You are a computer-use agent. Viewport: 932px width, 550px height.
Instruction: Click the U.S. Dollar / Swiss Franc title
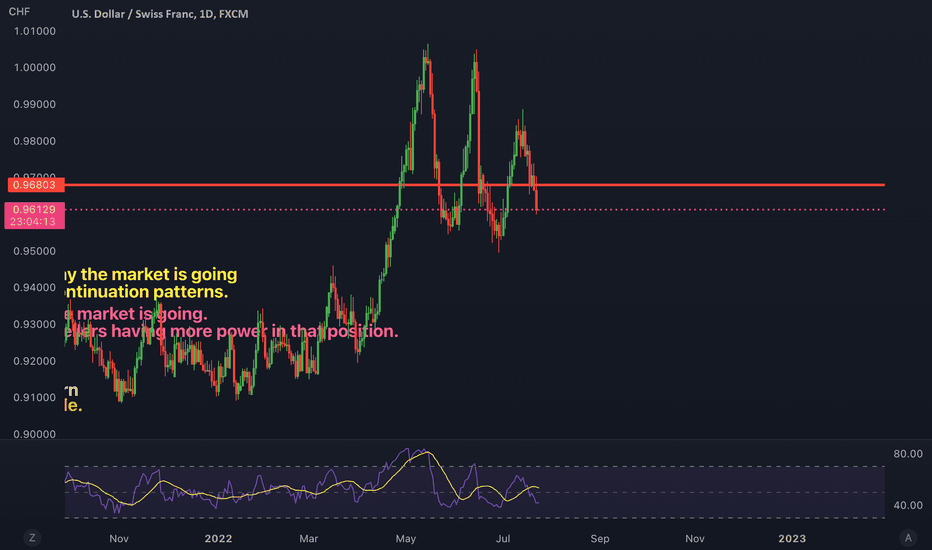[160, 14]
